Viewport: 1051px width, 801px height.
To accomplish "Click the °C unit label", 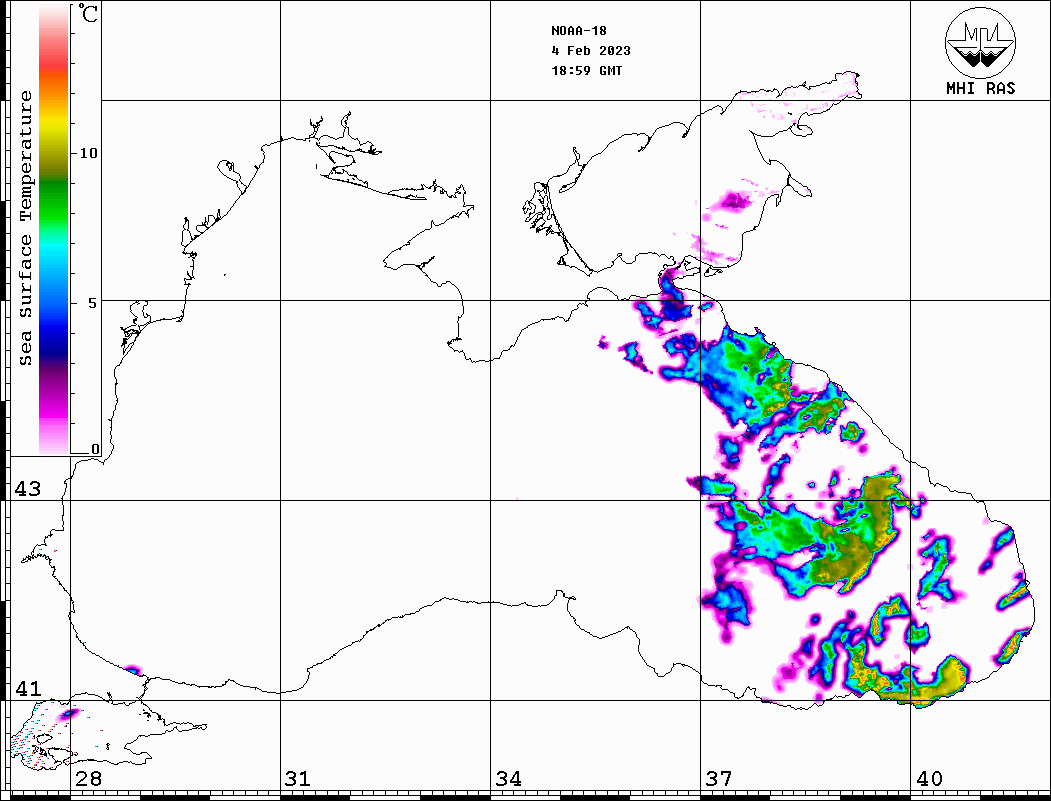I will [88, 13].
